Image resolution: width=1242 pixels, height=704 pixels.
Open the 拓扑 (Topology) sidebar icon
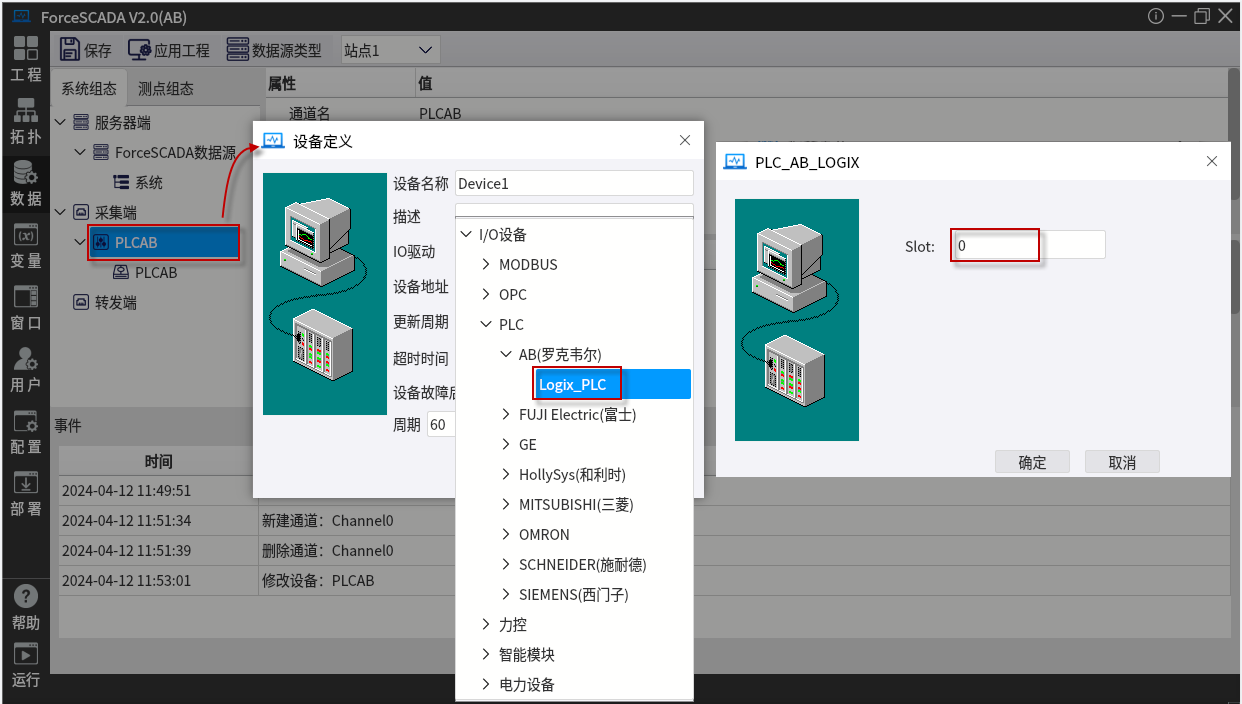(25, 121)
